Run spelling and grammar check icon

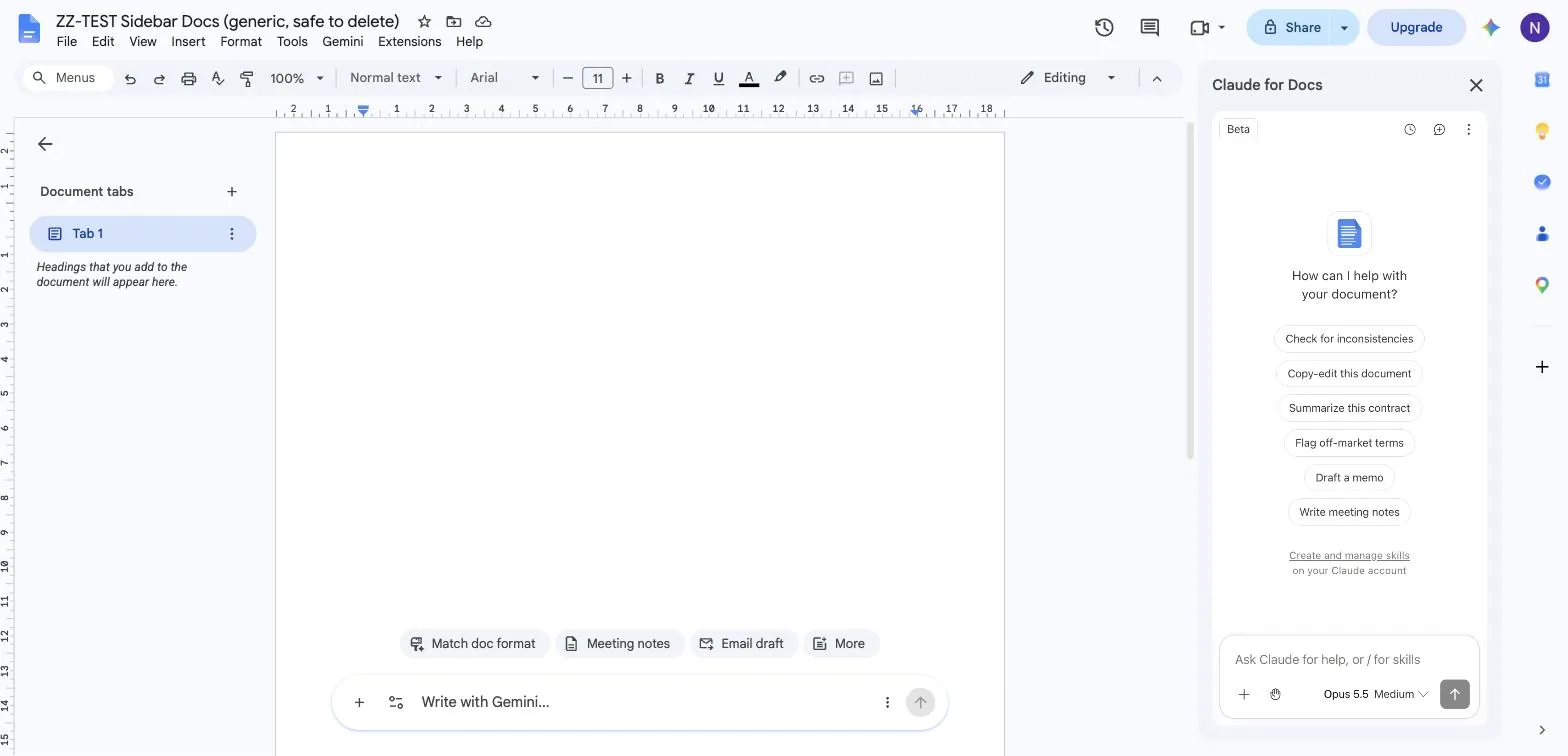(218, 78)
